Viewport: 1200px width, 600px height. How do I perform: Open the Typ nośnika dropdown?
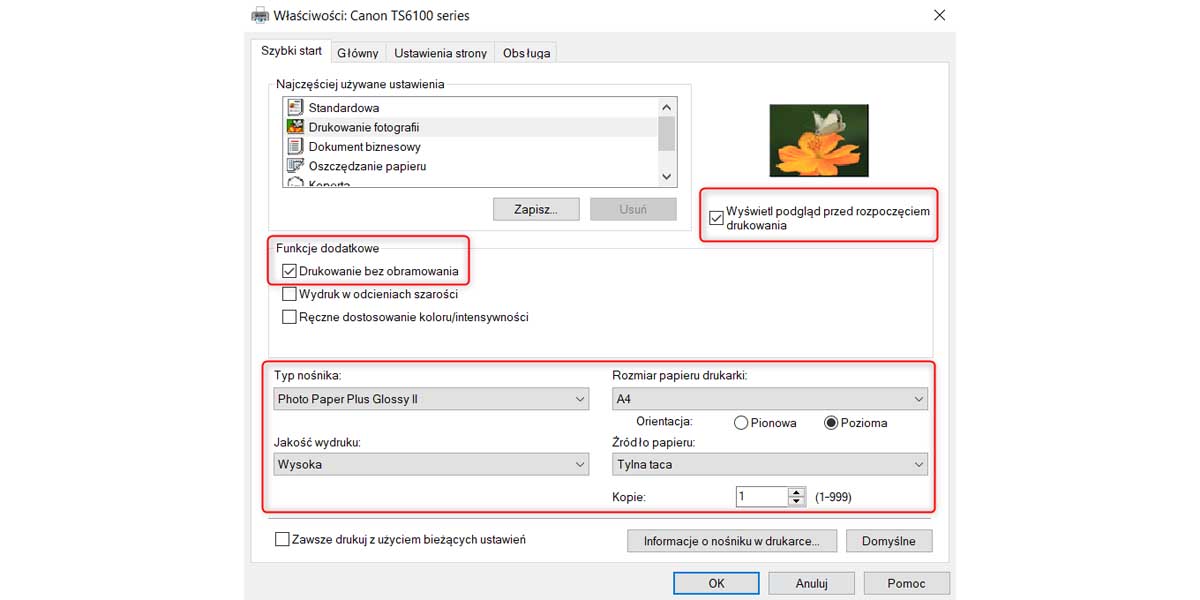point(432,399)
